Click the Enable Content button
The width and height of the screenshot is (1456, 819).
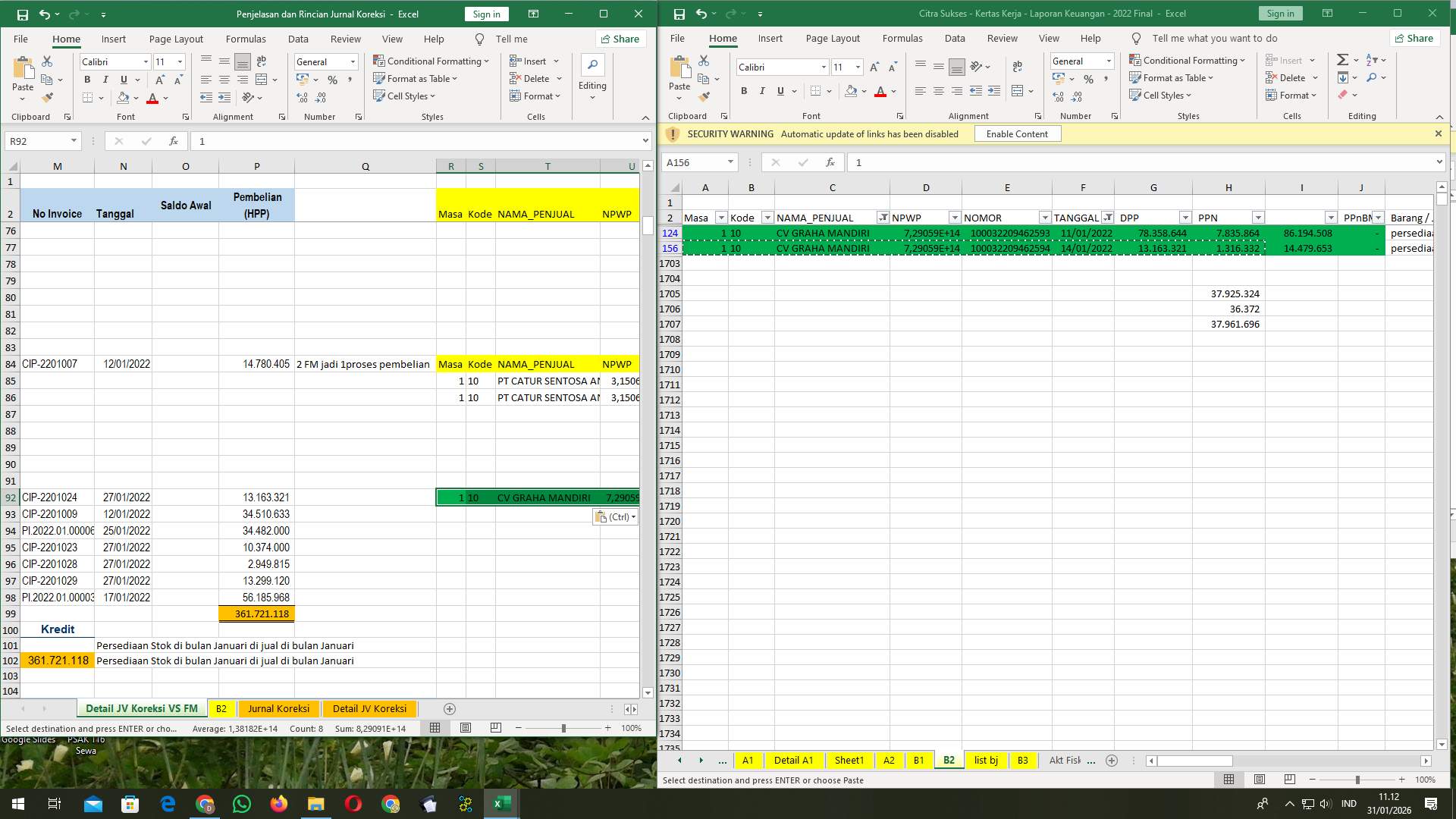point(1017,133)
